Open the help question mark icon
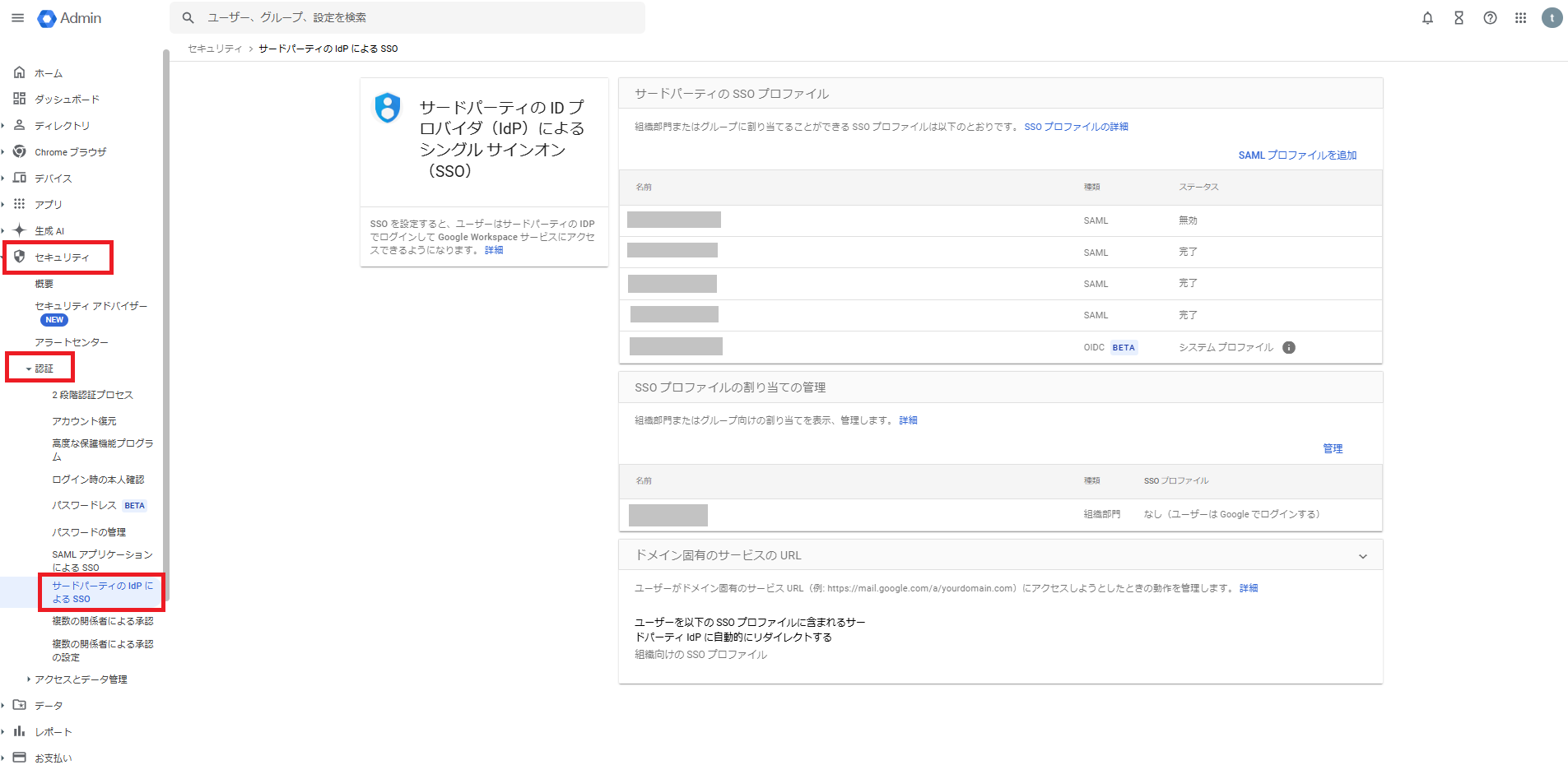 1490,18
